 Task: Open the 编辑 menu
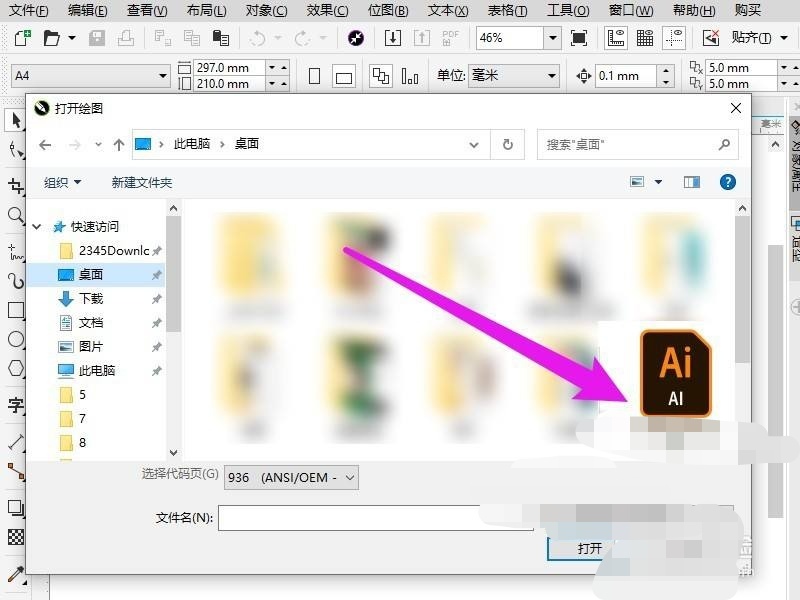click(87, 10)
